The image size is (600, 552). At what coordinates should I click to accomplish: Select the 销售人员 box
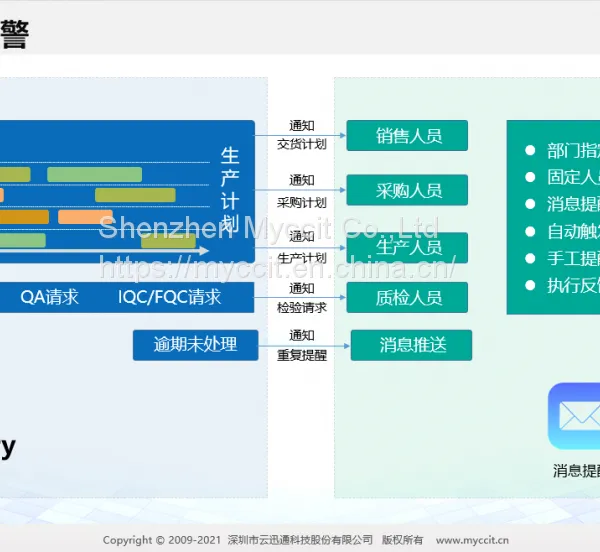point(407,135)
